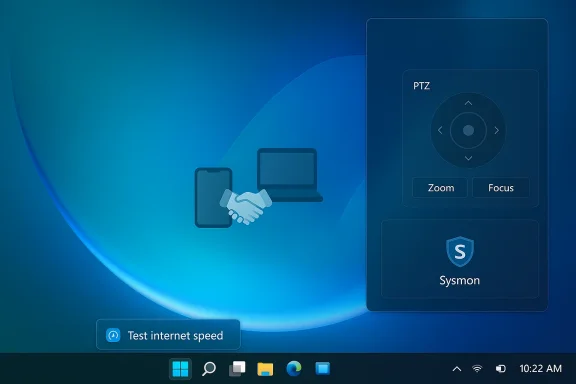
Task: Open the Sysmon shield icon
Action: point(460,251)
